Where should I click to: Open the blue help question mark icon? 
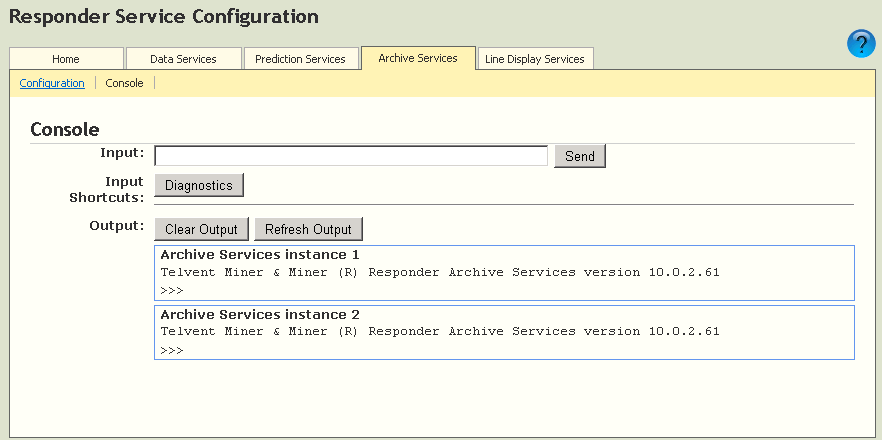tap(861, 44)
